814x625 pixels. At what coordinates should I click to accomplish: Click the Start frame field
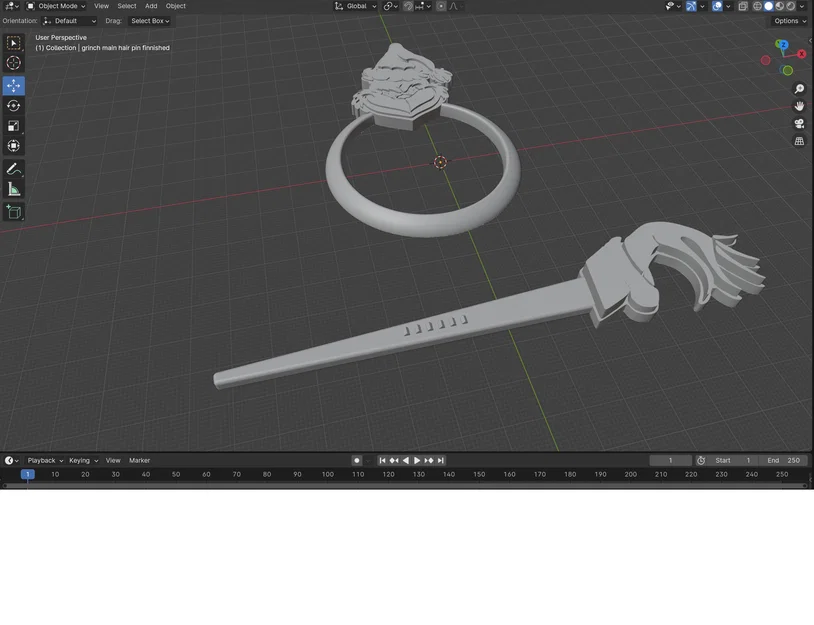pos(732,460)
